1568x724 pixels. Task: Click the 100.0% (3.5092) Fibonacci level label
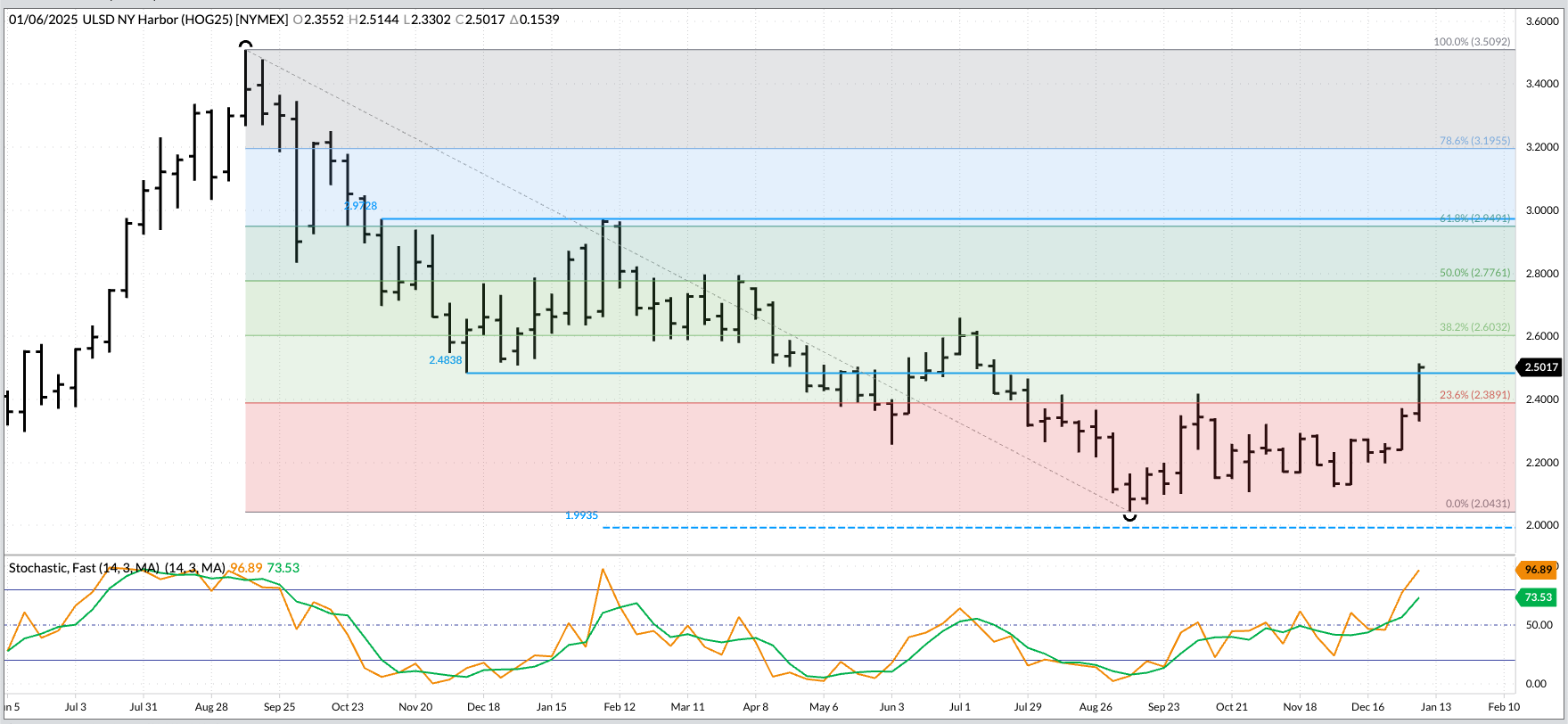pyautogui.click(x=1471, y=42)
